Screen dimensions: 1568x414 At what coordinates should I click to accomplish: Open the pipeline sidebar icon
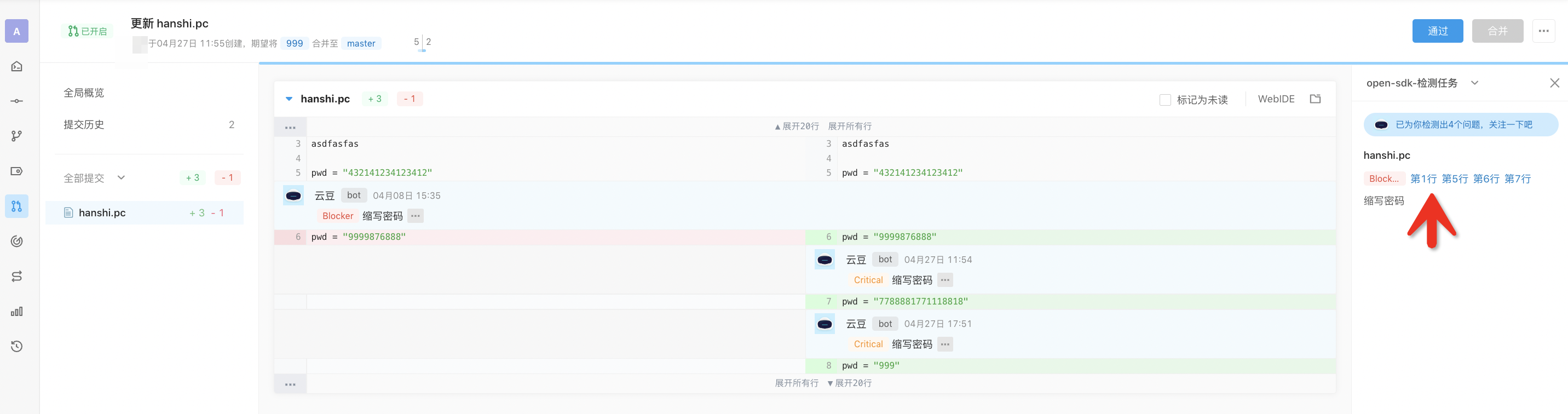(x=16, y=277)
